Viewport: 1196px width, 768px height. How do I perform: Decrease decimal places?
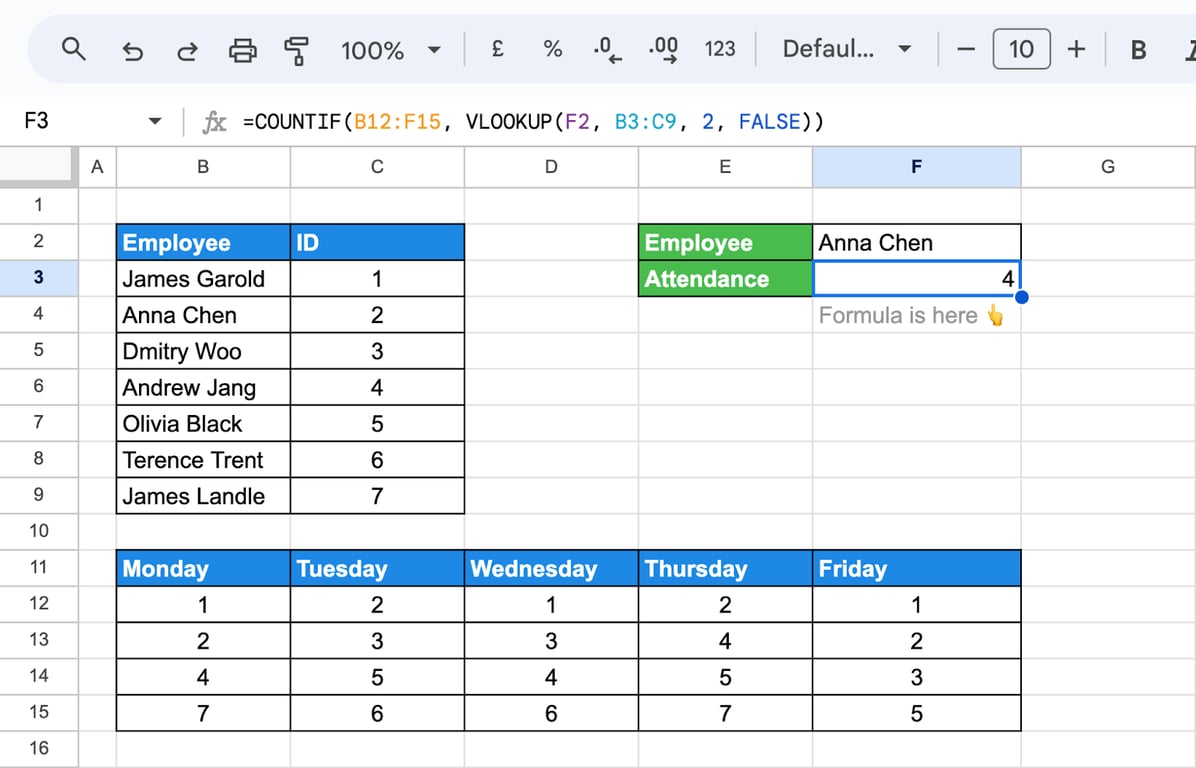(x=607, y=50)
